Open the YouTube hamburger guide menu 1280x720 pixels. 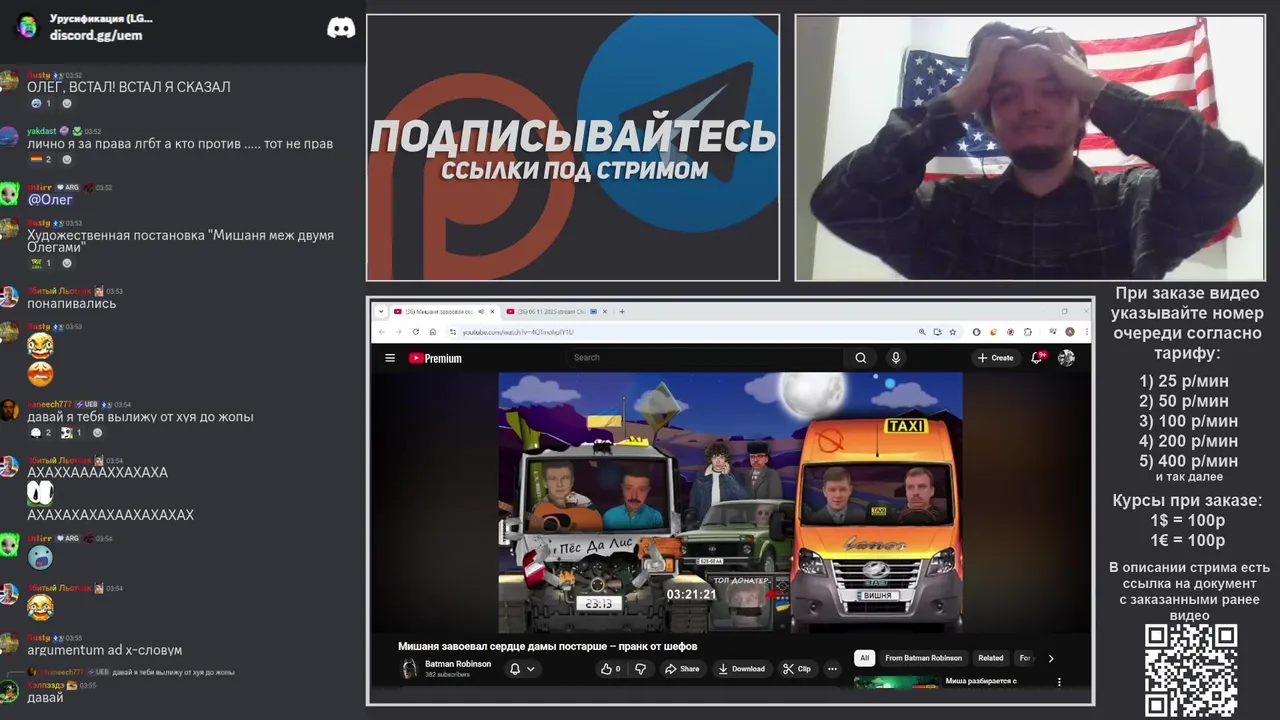[x=390, y=358]
